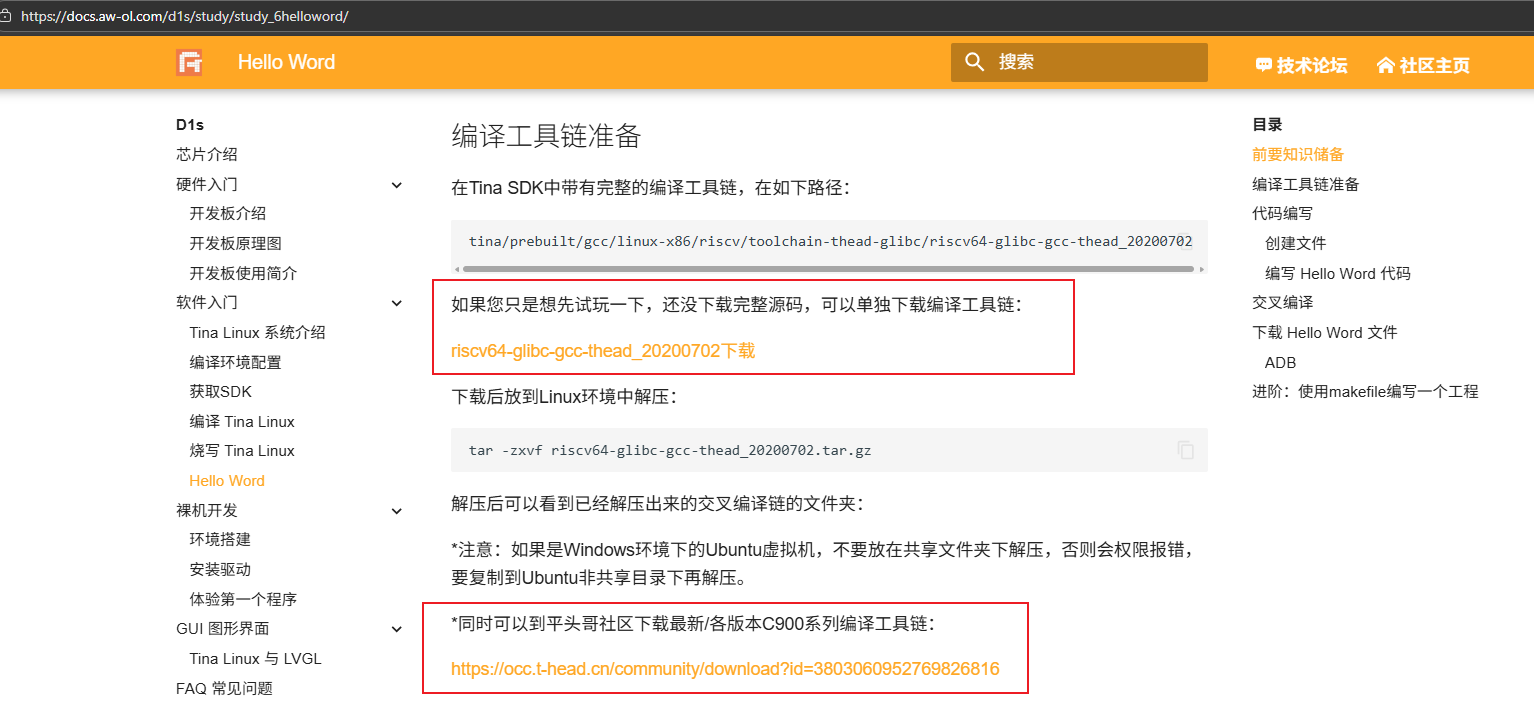
Task: Click the left arrow of the code scrollbar
Action: pyautogui.click(x=456, y=268)
